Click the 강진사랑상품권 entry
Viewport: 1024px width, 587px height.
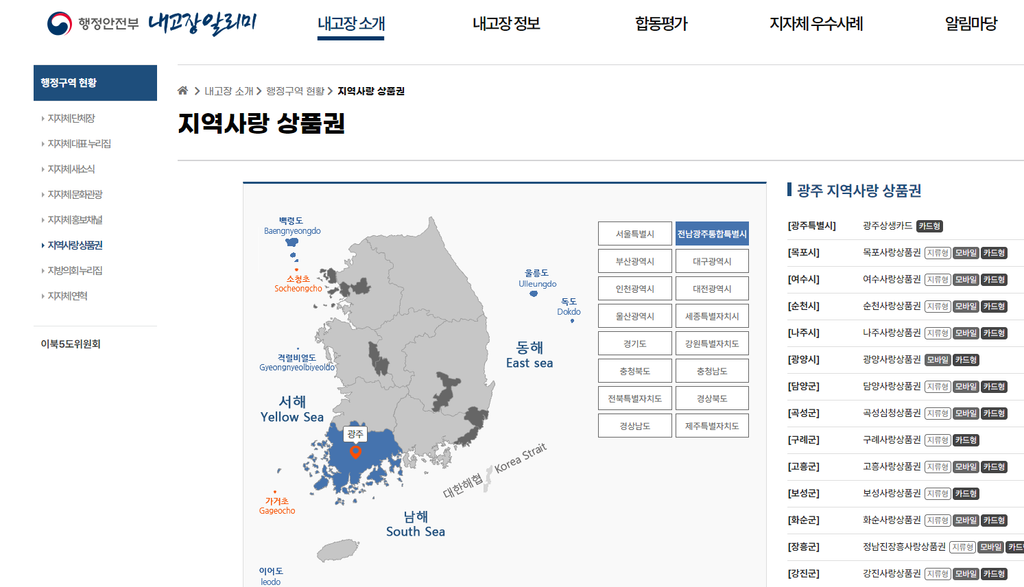pyautogui.click(x=891, y=574)
